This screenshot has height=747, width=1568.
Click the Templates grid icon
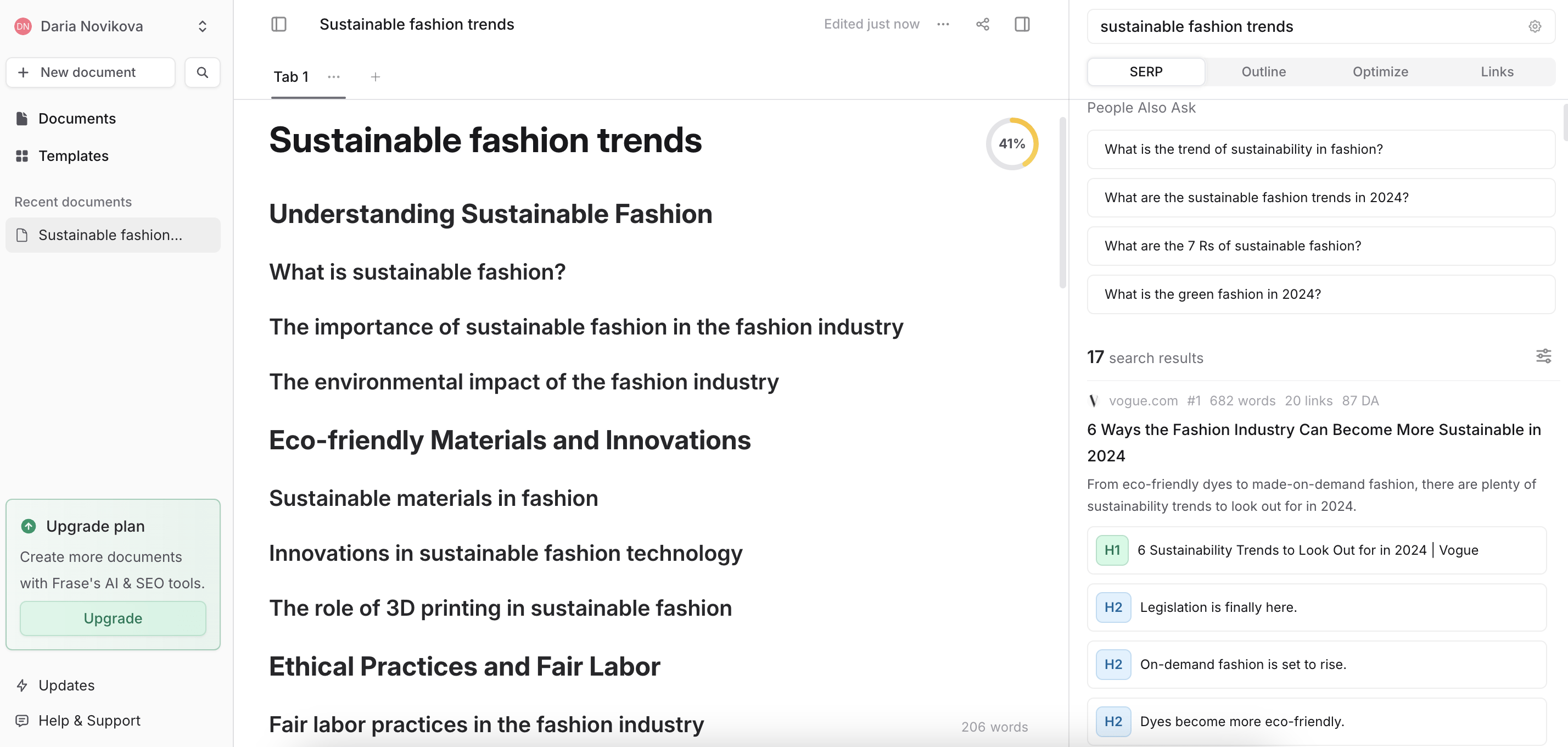click(22, 157)
